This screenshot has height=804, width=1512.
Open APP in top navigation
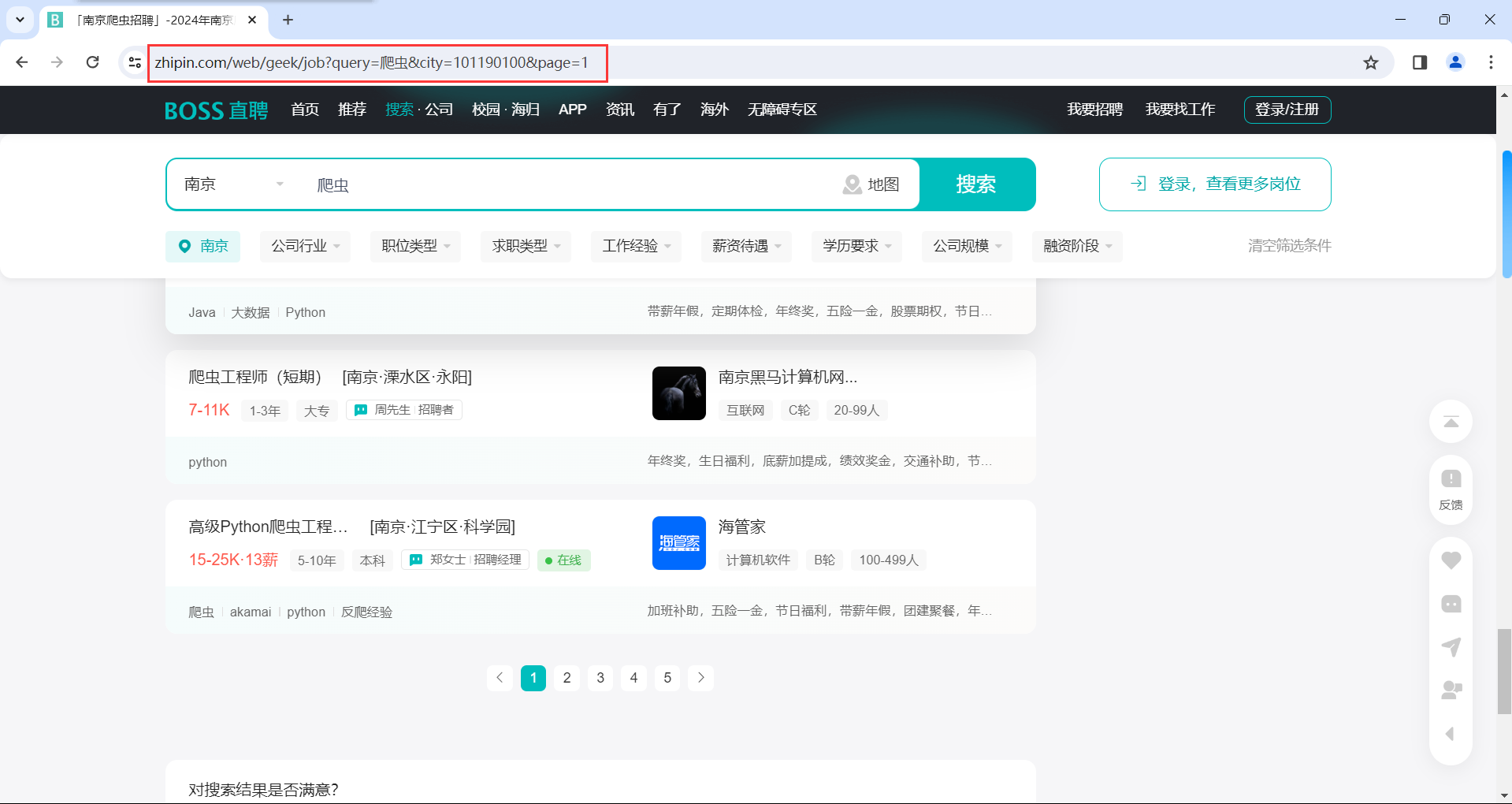point(573,110)
